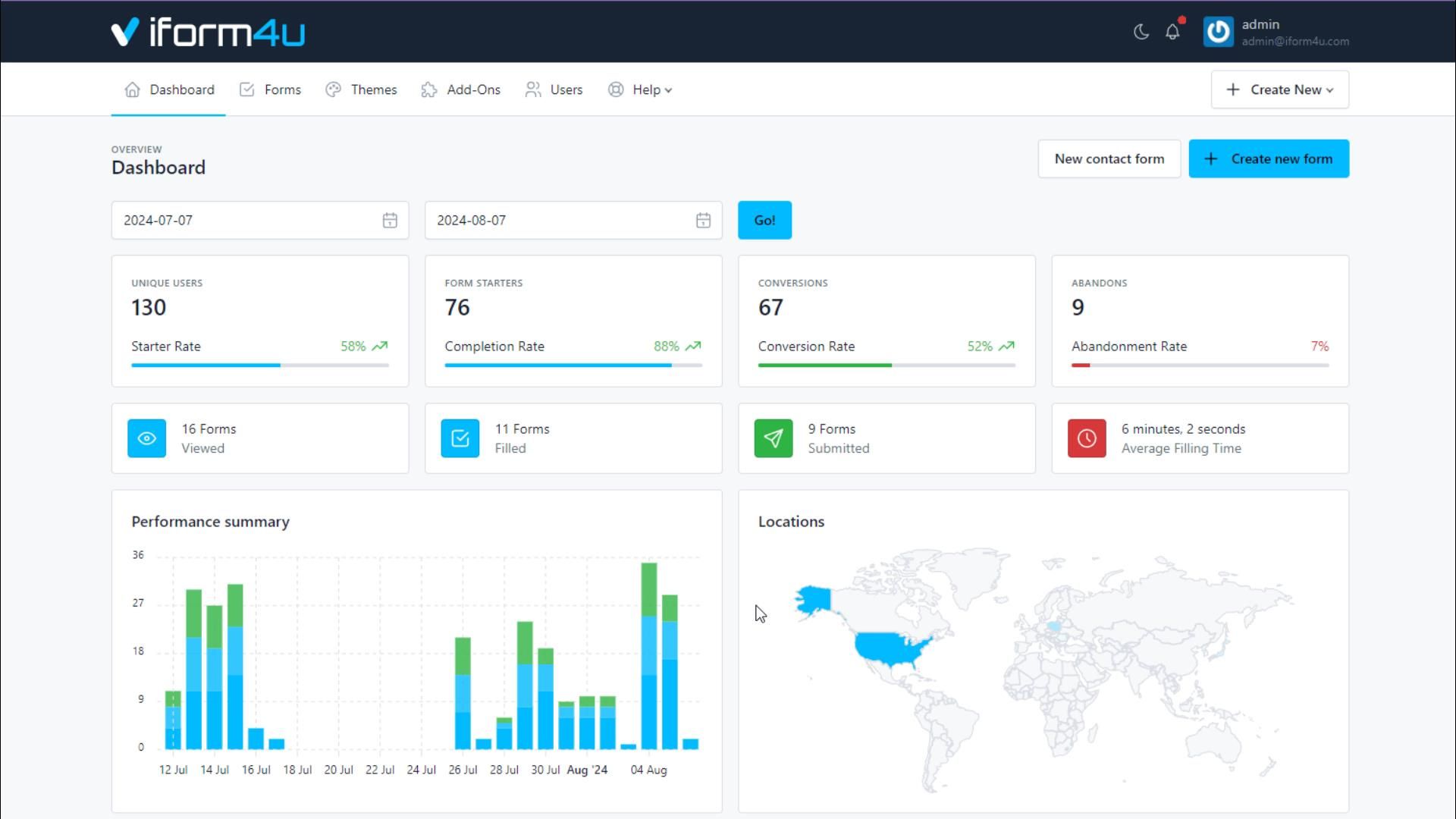Image resolution: width=1456 pixels, height=819 pixels.
Task: Click the Forms submitted paper plane icon
Action: 773,438
